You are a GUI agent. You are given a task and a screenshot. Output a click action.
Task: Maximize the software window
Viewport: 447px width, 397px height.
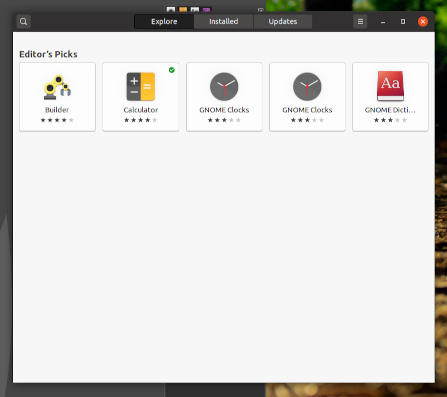[403, 22]
